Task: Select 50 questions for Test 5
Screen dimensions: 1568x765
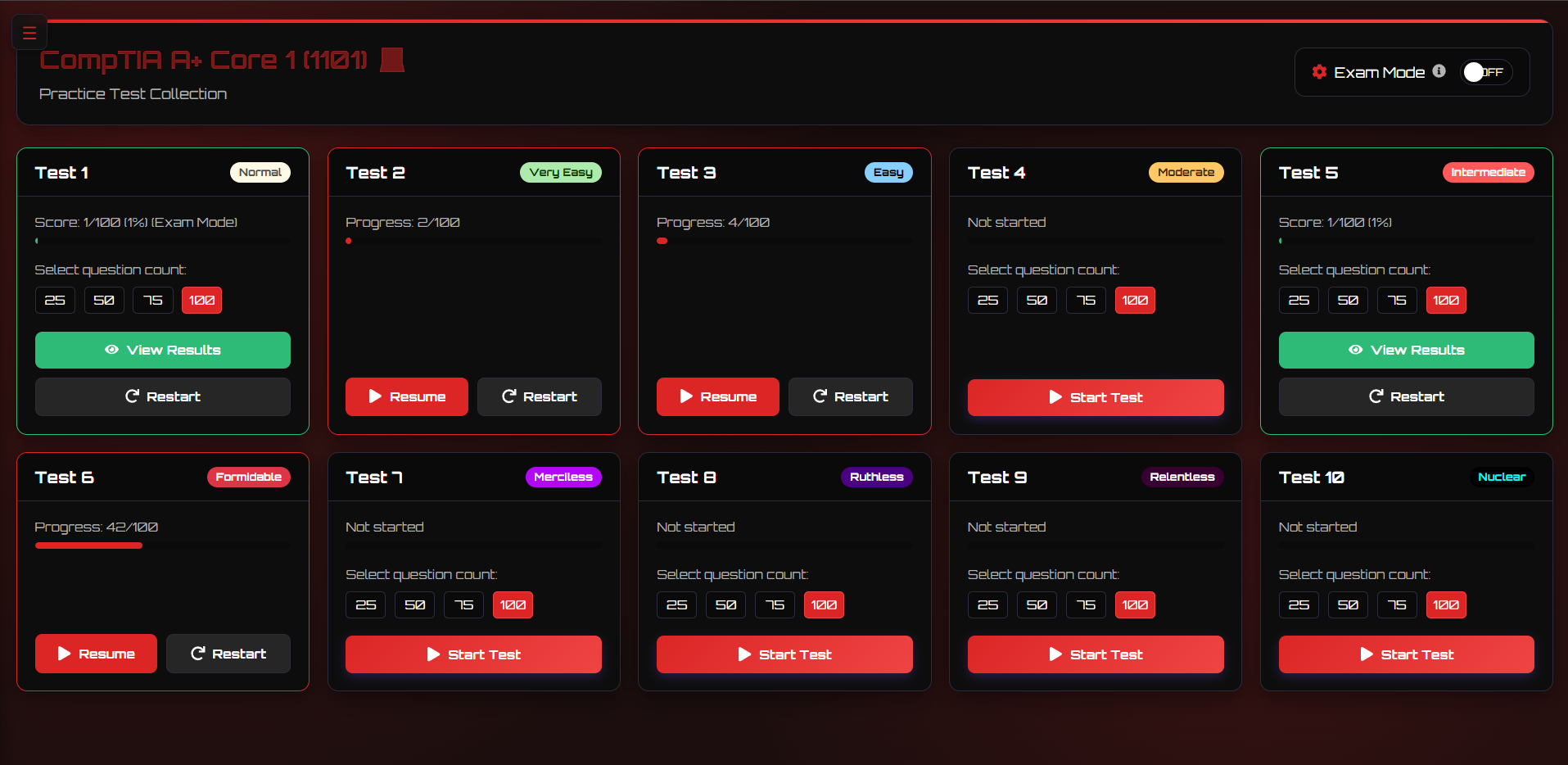Action: [1348, 301]
